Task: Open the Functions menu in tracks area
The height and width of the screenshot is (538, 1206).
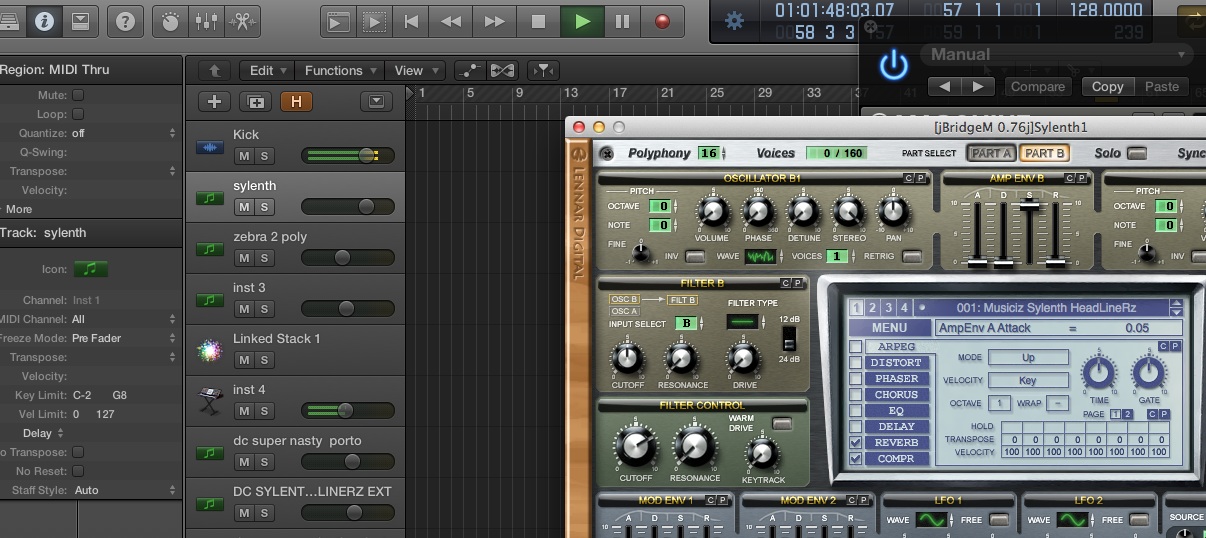Action: click(x=340, y=70)
